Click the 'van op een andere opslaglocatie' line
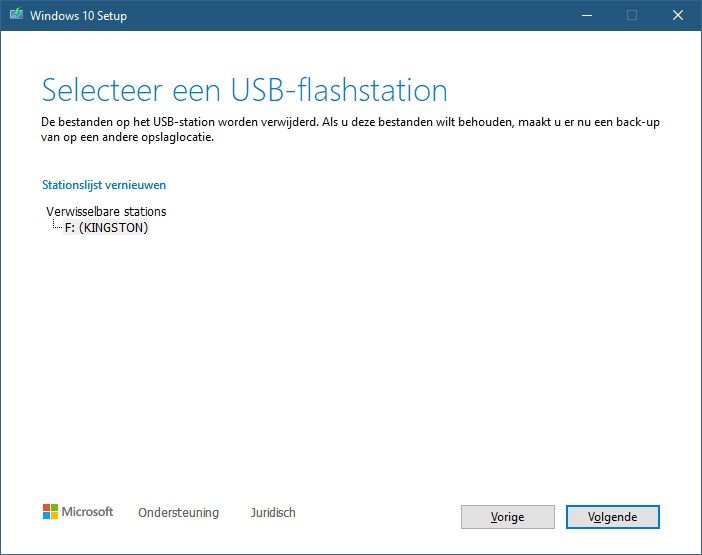 (x=128, y=137)
